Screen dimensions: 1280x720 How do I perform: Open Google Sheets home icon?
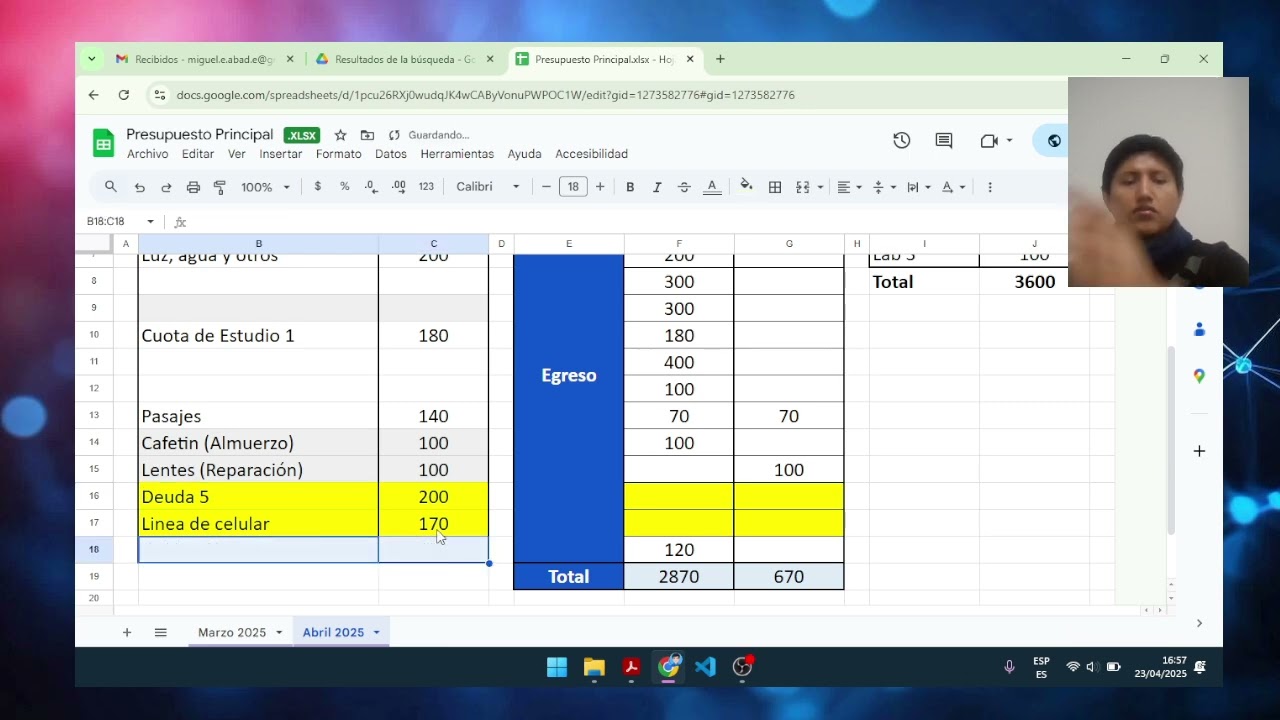(x=104, y=143)
